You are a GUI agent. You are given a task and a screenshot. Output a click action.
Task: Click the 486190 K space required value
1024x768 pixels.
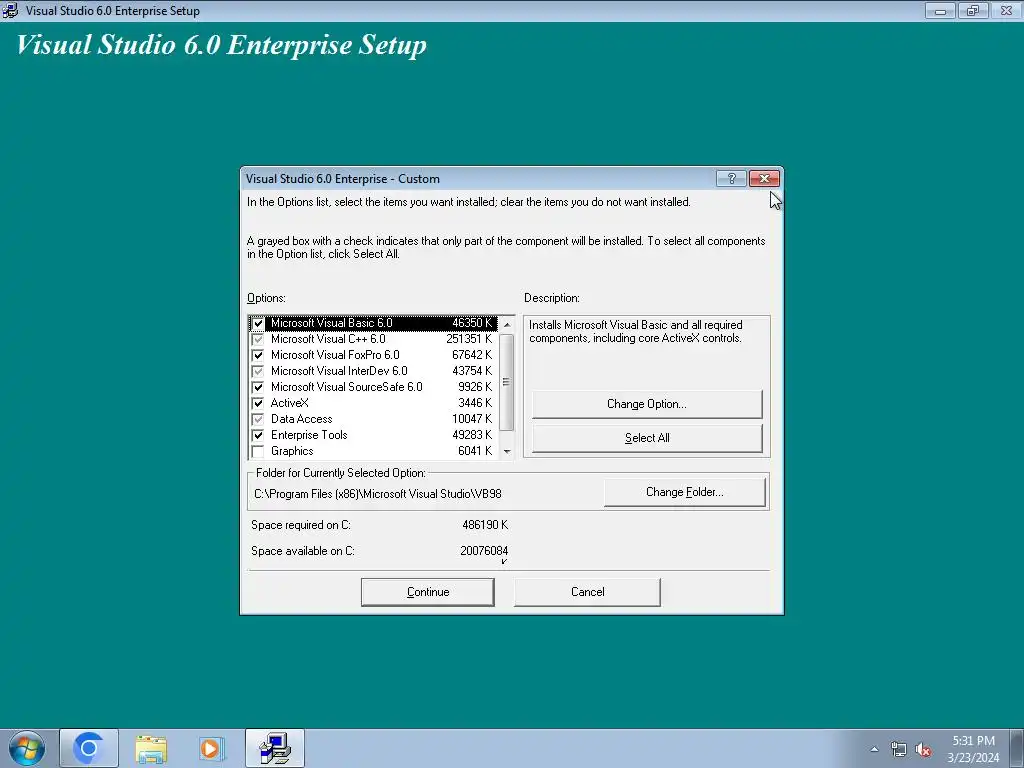(485, 525)
